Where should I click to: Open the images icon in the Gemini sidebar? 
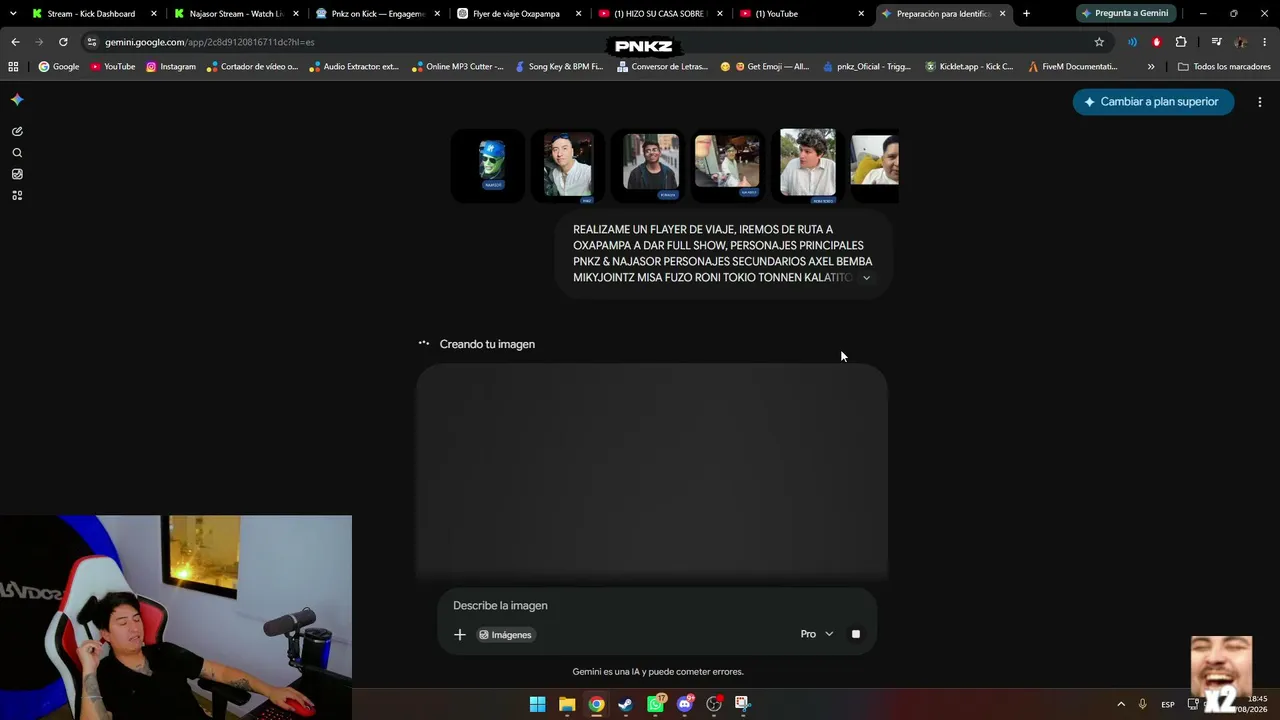17,174
